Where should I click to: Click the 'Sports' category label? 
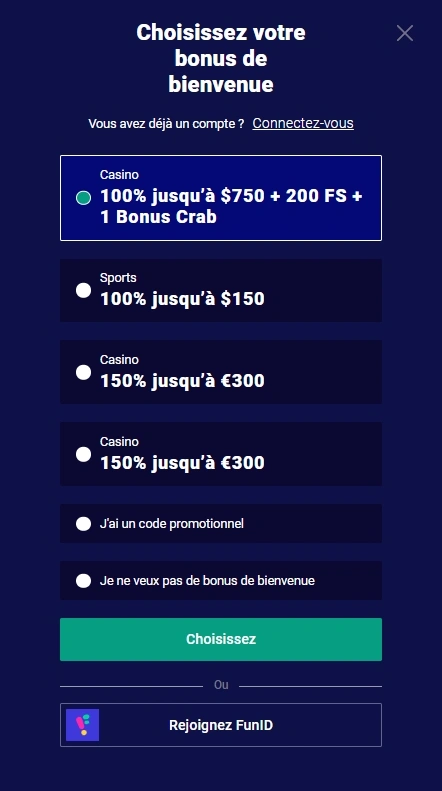pyautogui.click(x=118, y=278)
